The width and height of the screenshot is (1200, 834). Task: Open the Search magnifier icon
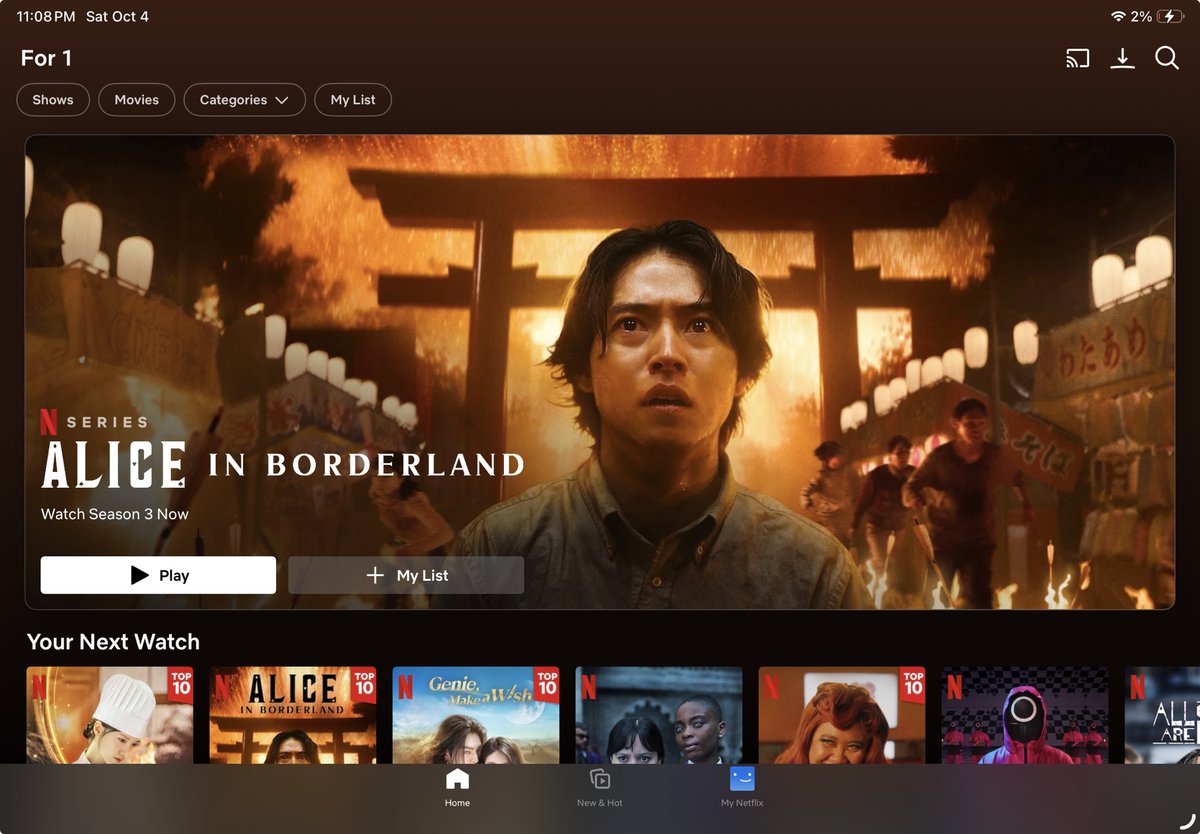point(1167,59)
